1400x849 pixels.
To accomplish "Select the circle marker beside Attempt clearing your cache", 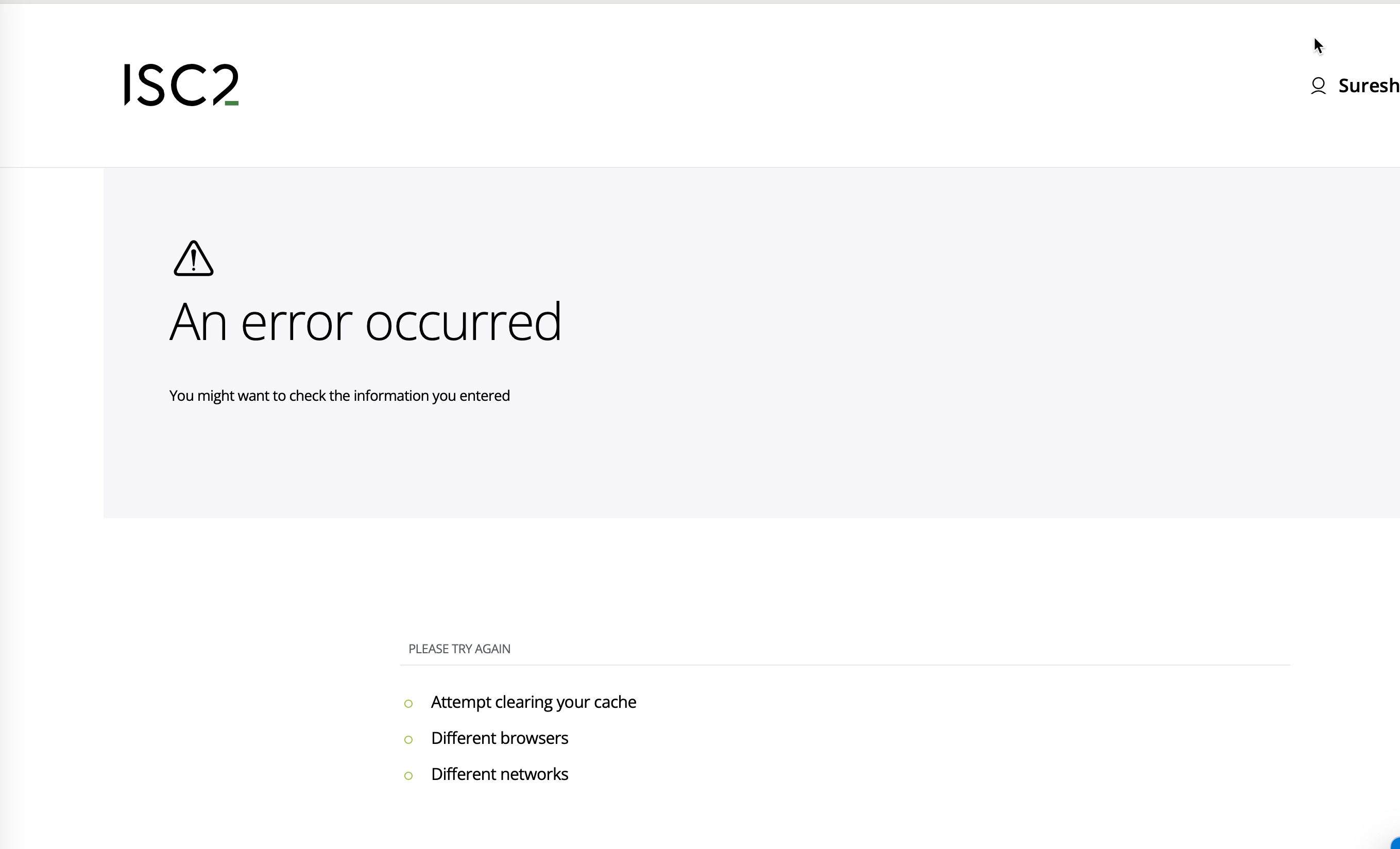I will coord(408,704).
